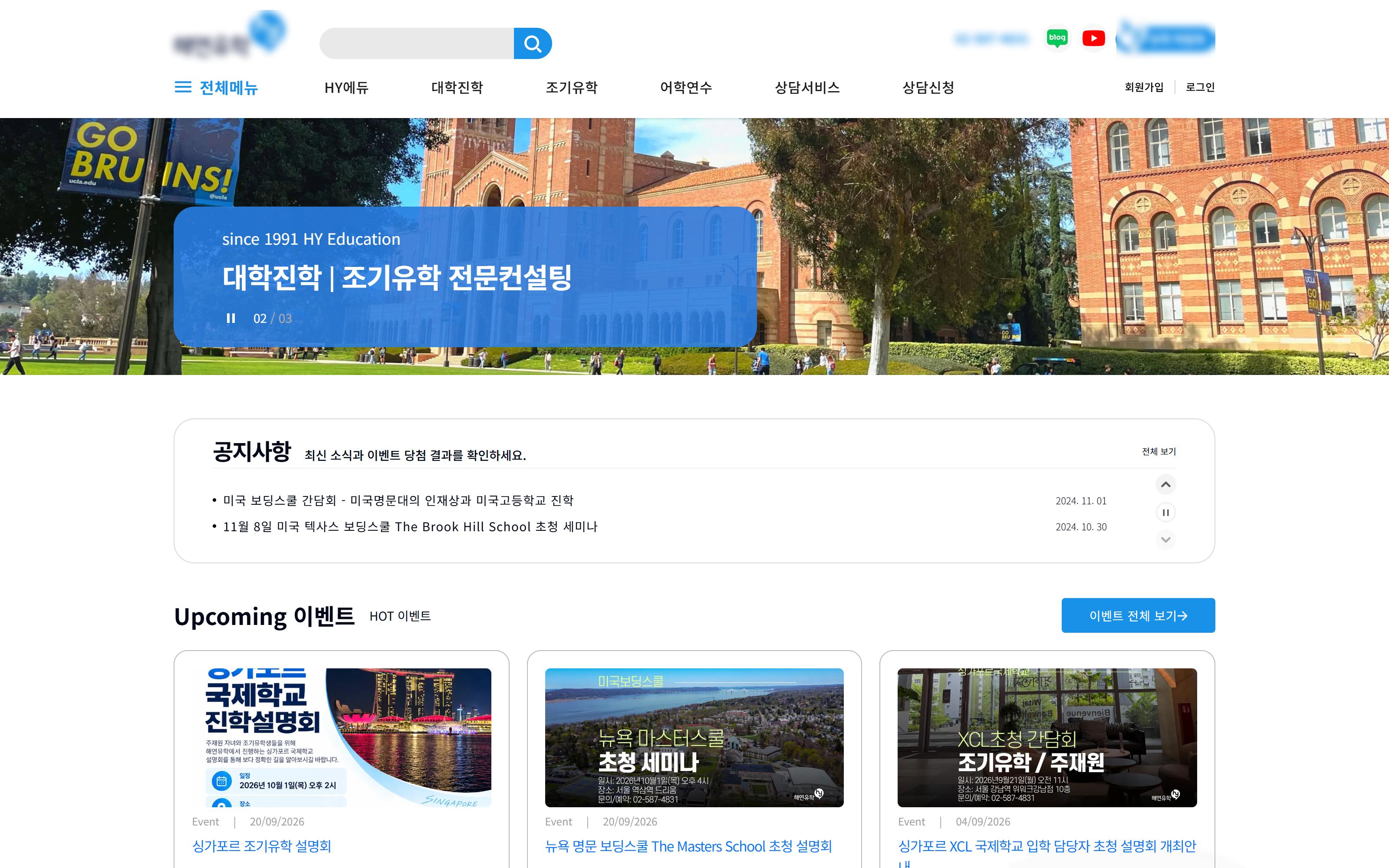
Task: Open 싱가포르 조기유학 설명회 event title
Action: point(262,846)
